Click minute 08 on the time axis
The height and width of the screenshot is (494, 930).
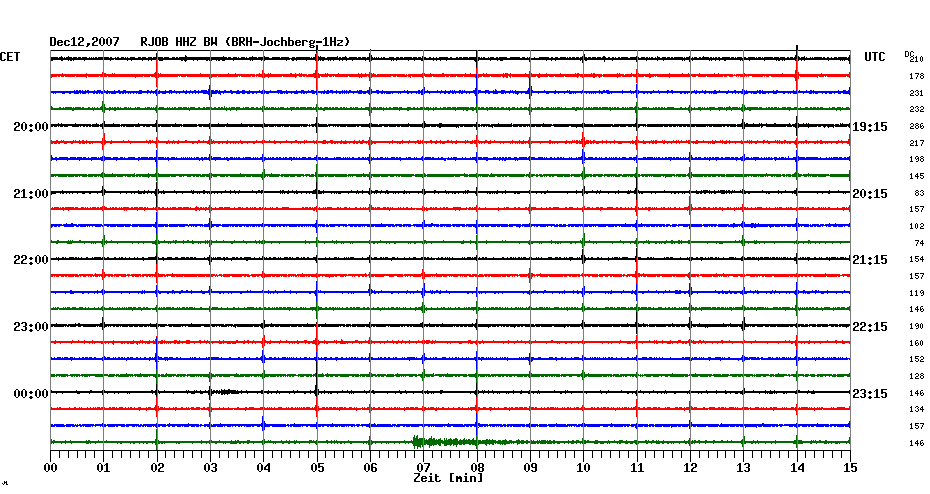477,468
